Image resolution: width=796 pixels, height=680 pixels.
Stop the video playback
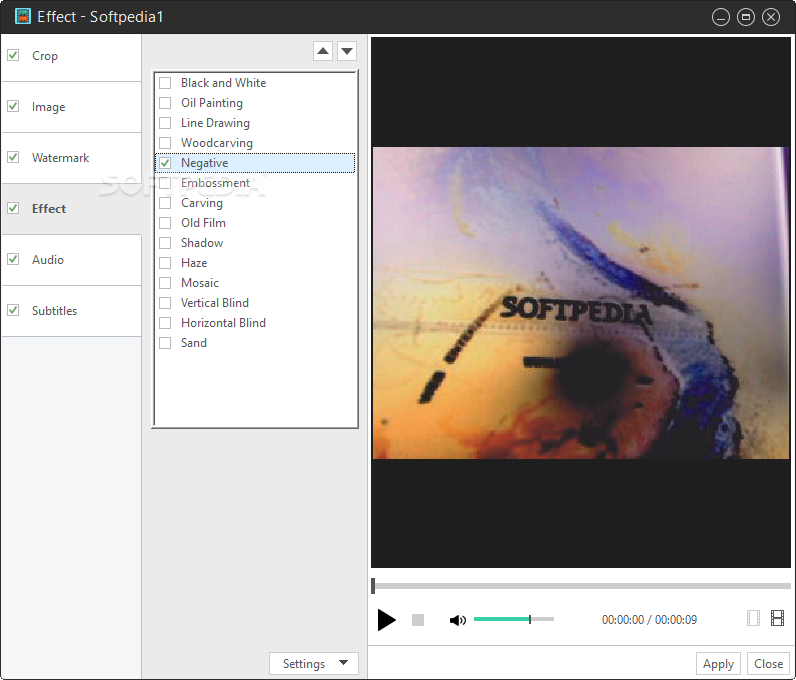pyautogui.click(x=418, y=620)
